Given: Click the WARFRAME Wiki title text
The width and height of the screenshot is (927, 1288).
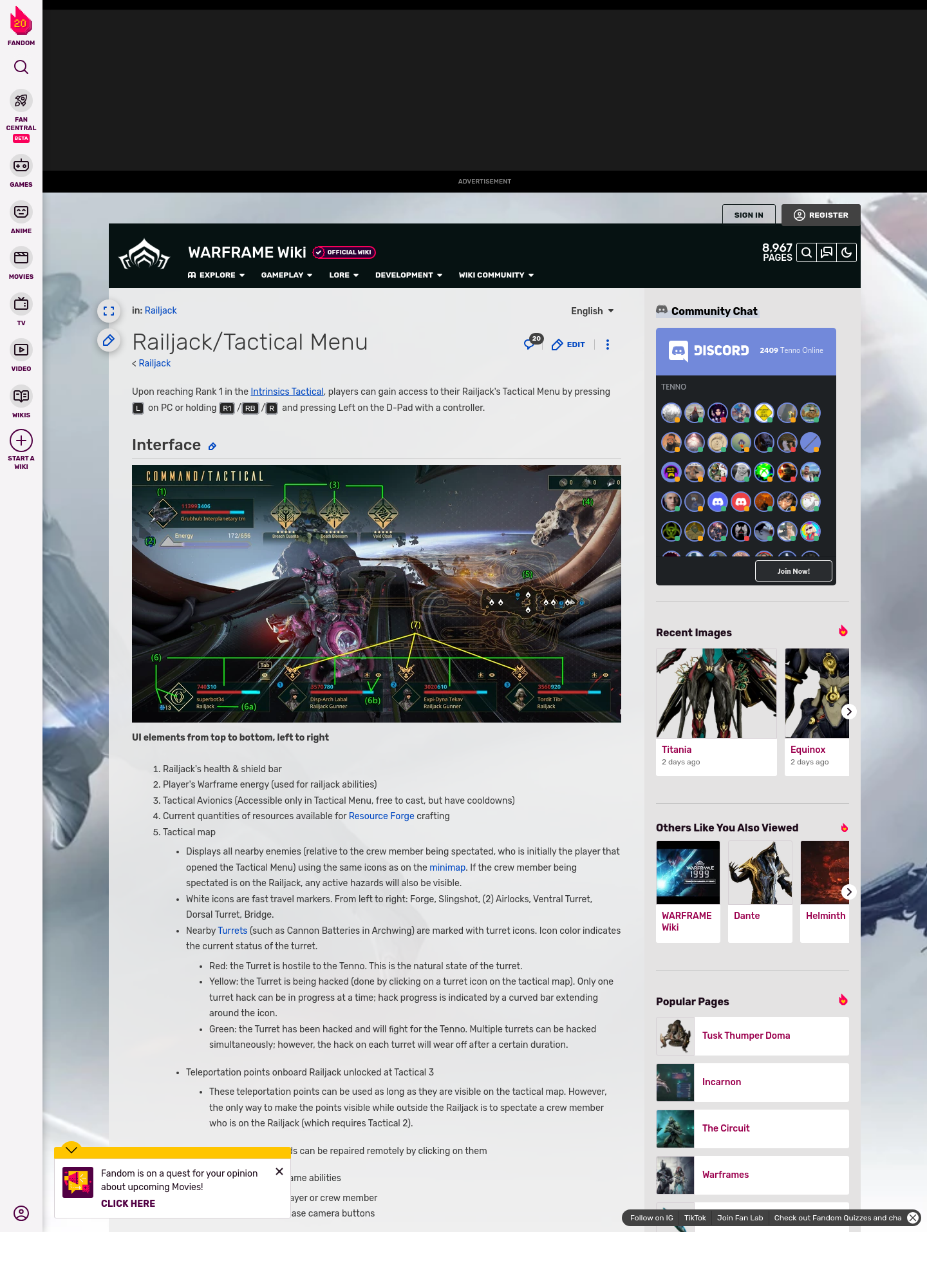Looking at the screenshot, I should click(x=247, y=252).
